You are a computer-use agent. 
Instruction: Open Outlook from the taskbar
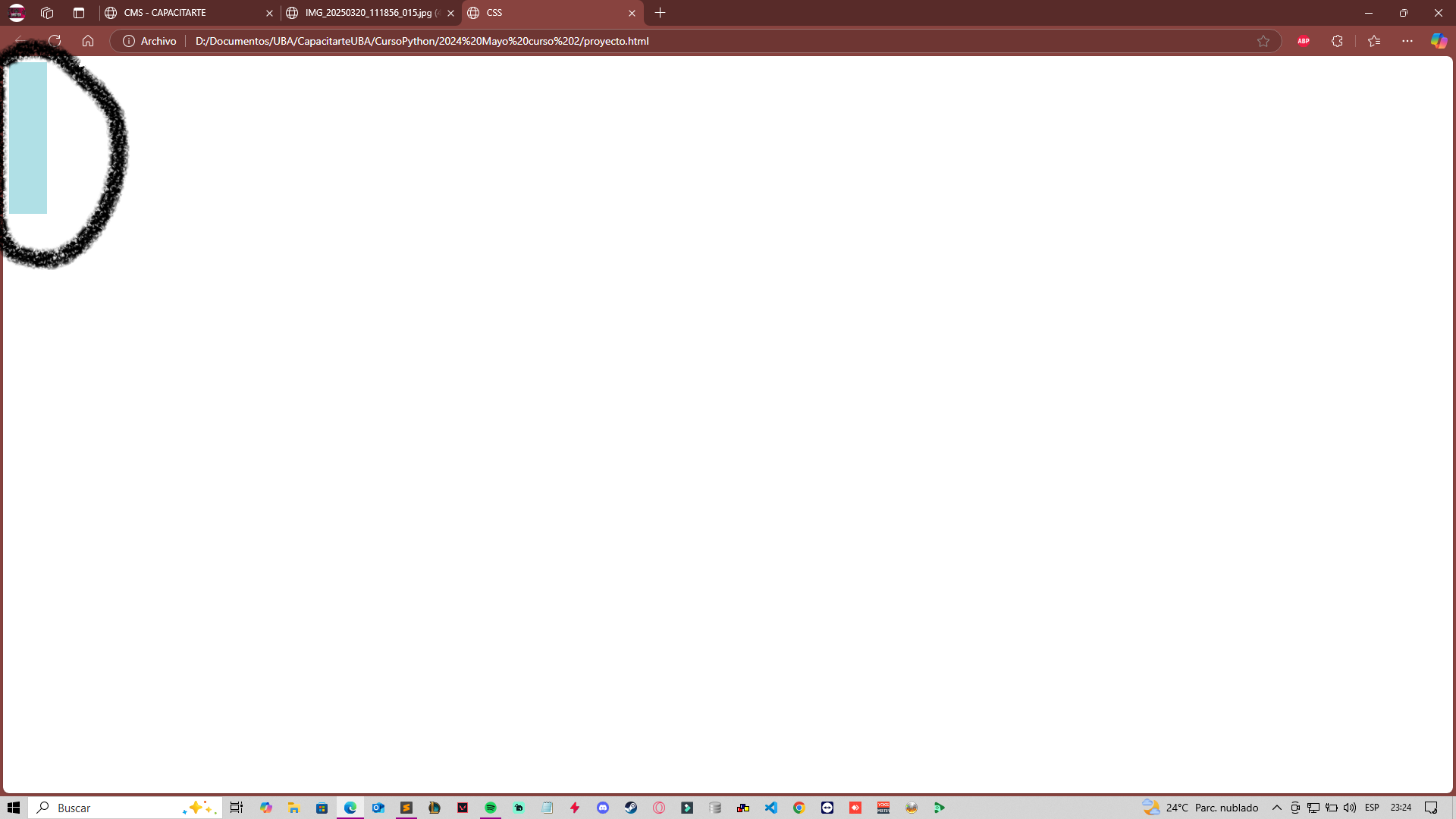coord(378,808)
